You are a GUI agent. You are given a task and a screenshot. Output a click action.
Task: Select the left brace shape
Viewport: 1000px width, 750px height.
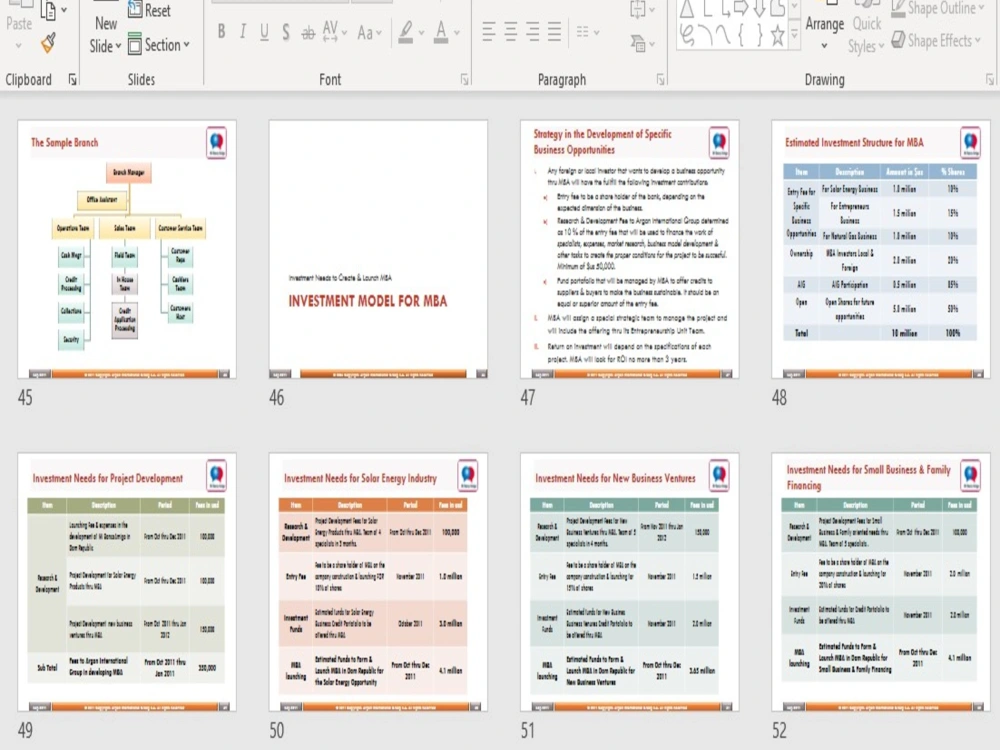click(740, 35)
